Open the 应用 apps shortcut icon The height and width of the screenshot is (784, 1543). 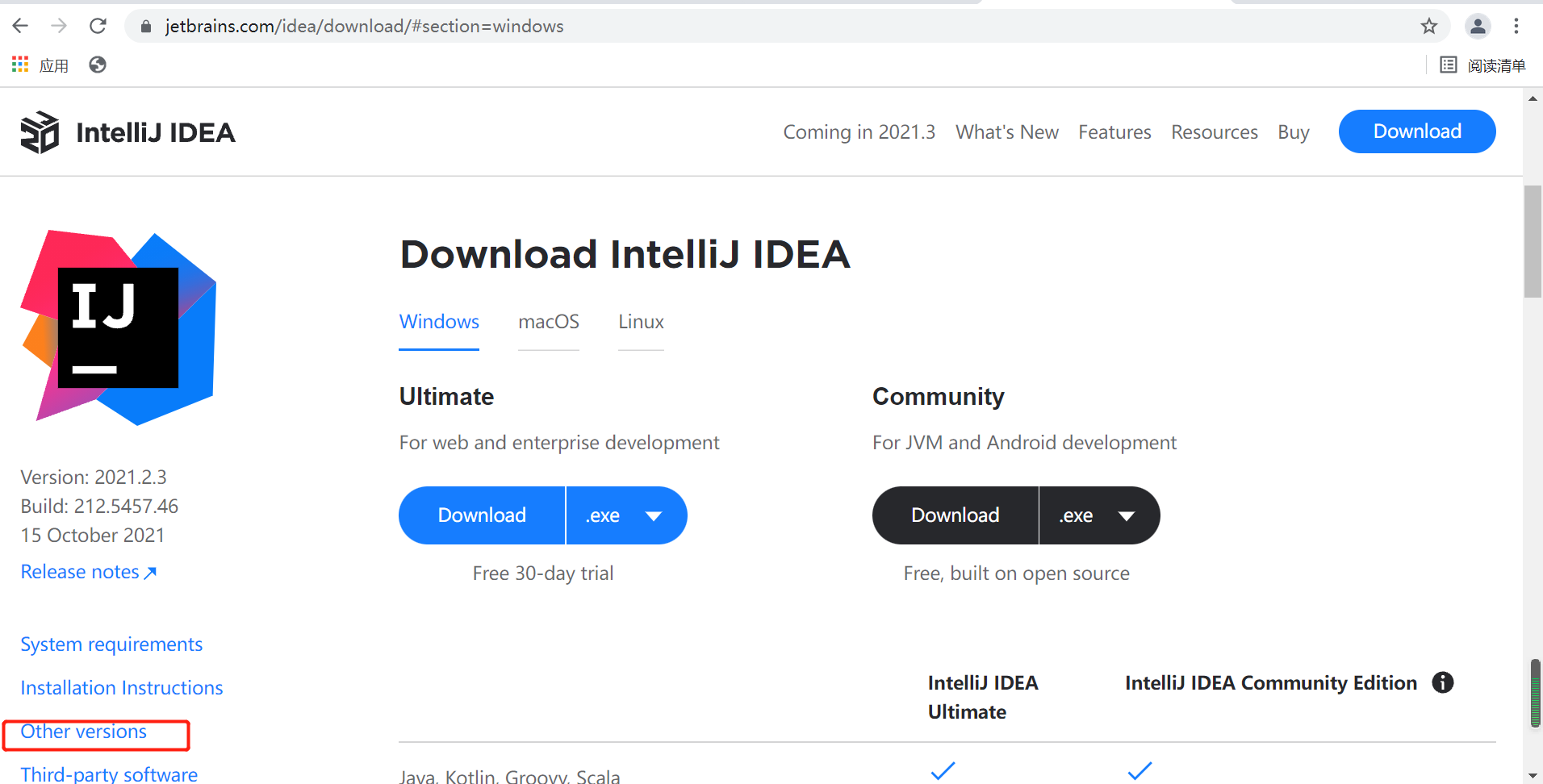(x=19, y=65)
